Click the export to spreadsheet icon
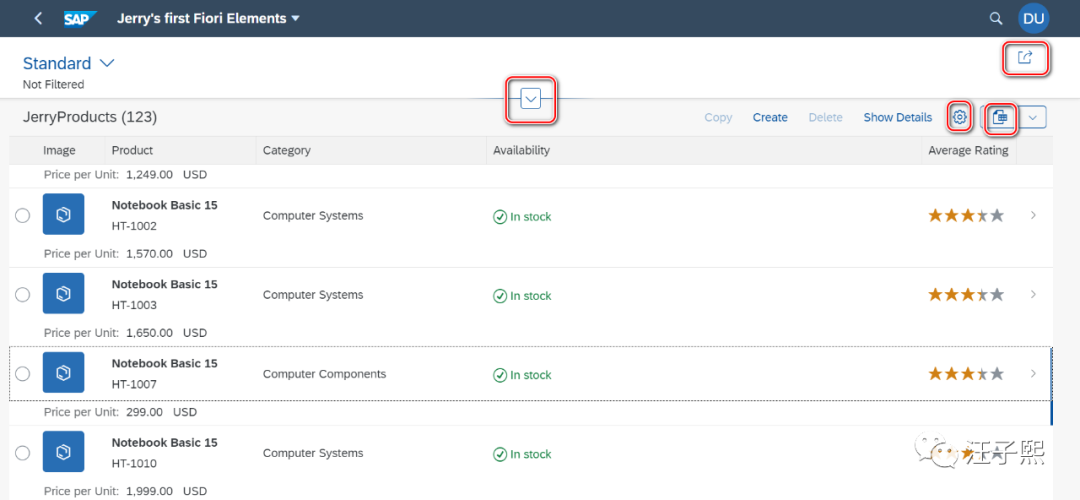This screenshot has width=1080, height=500. point(999,117)
